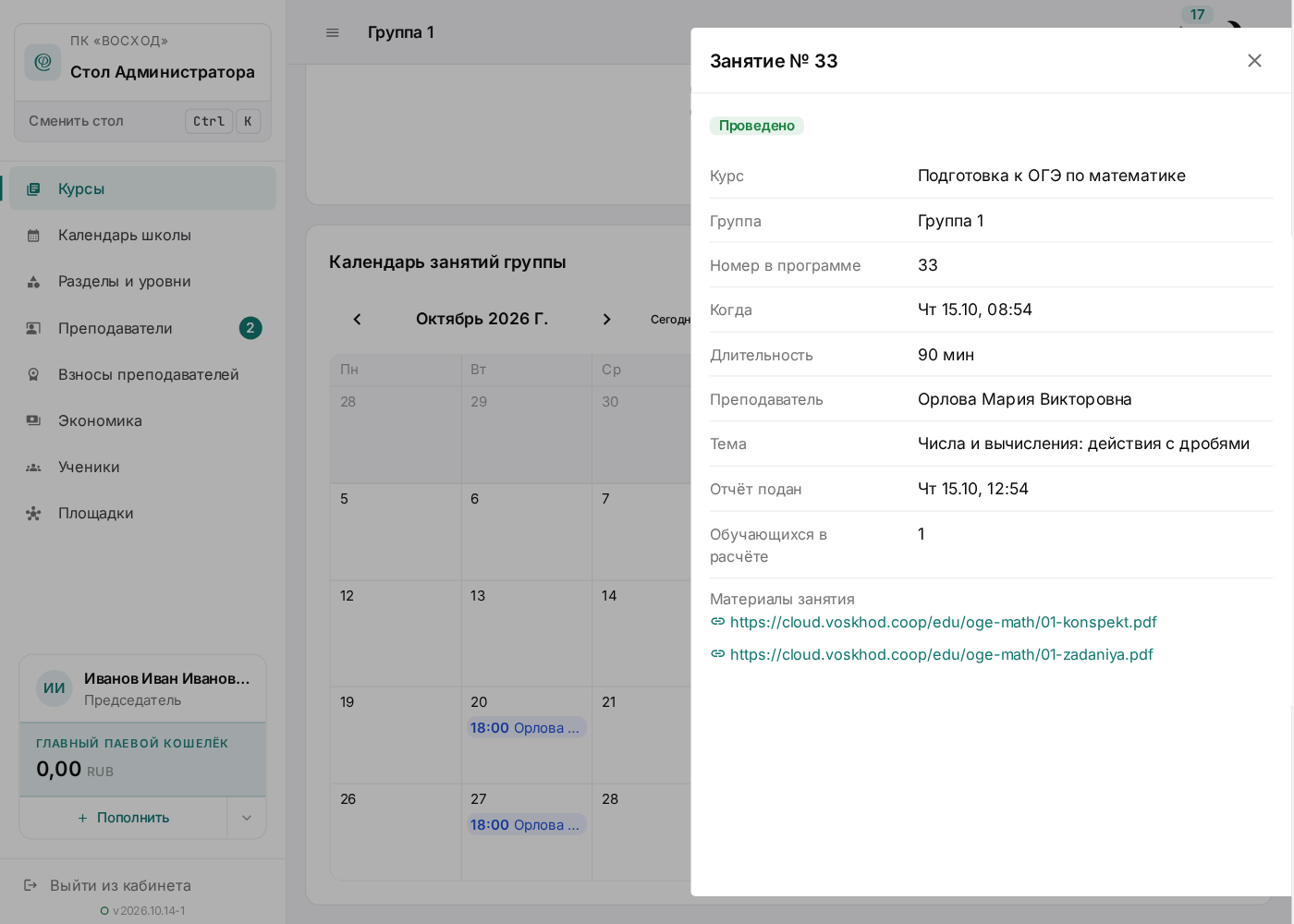Open Ученики section
The width and height of the screenshot is (1294, 924).
click(x=142, y=467)
